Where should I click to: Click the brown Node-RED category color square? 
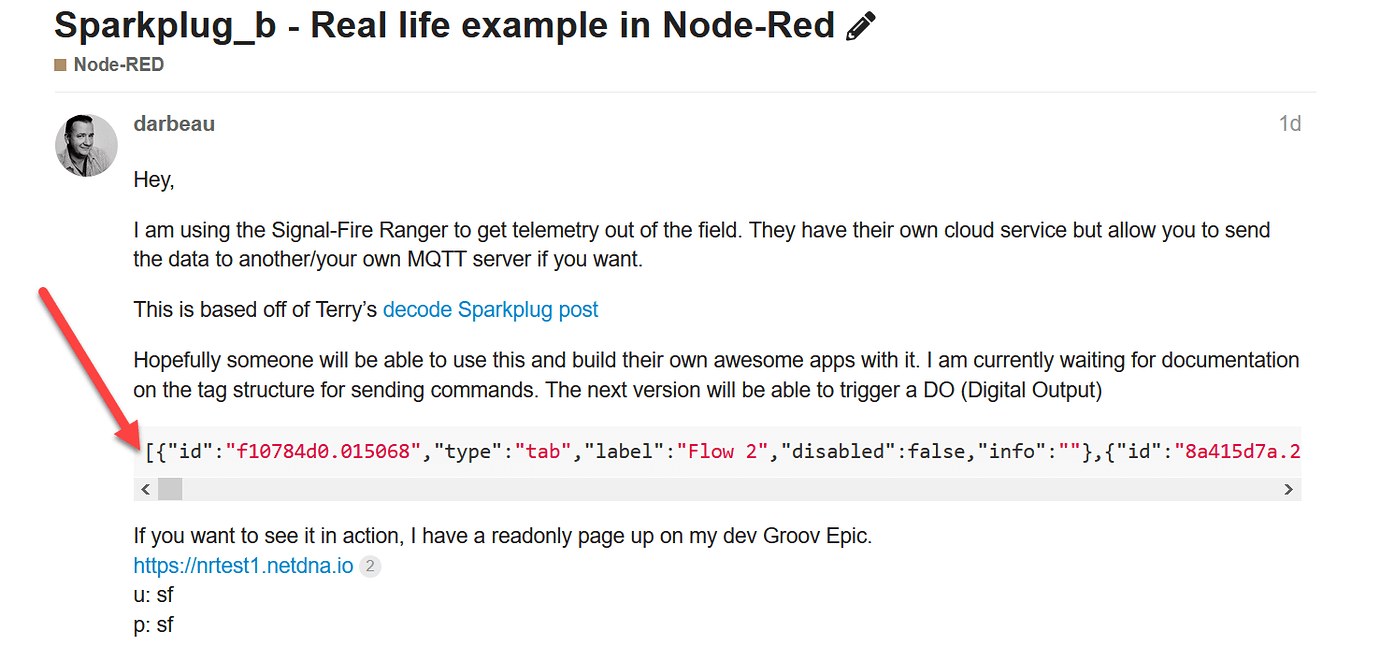(58, 64)
